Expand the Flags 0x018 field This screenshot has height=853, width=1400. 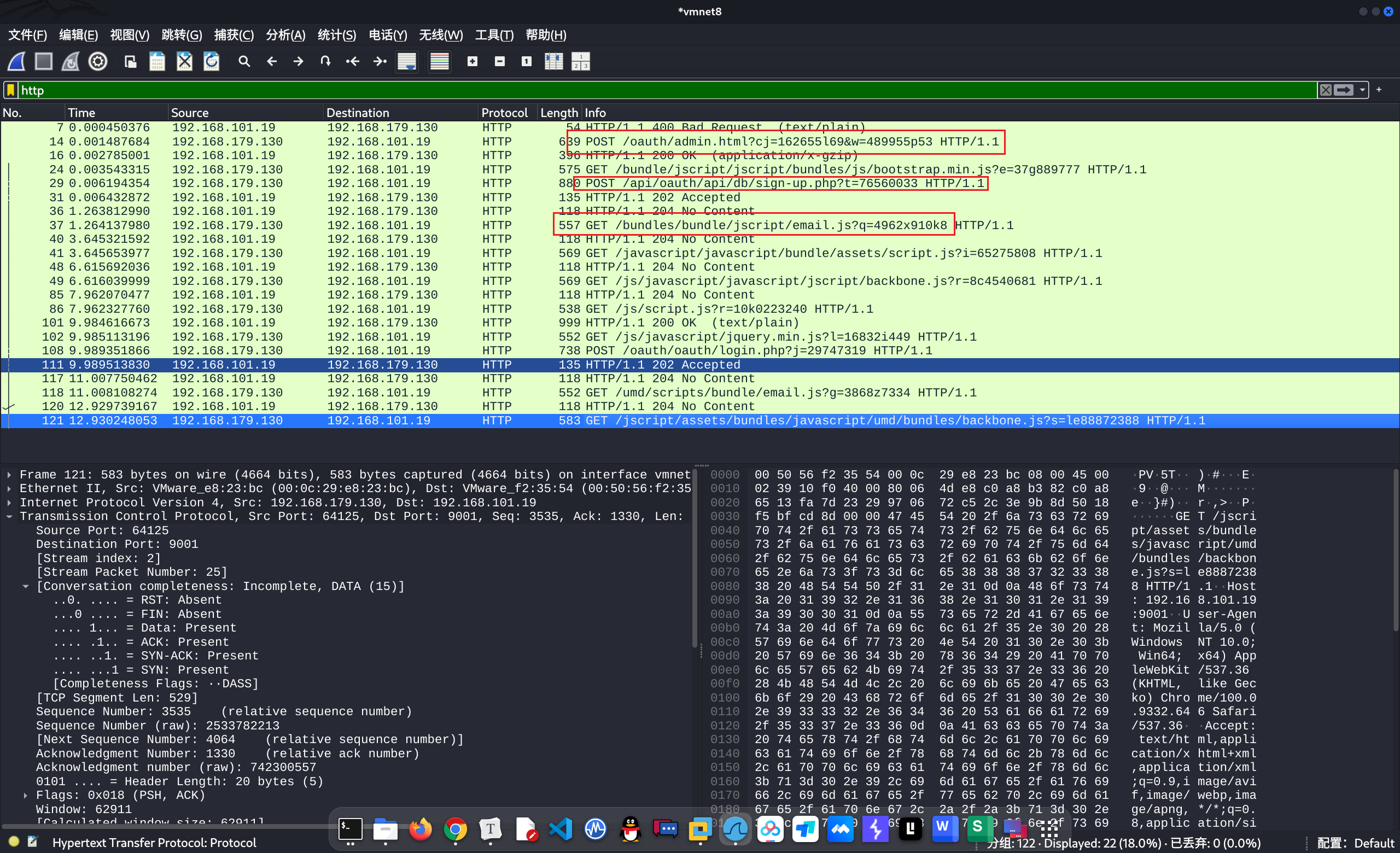(x=26, y=795)
